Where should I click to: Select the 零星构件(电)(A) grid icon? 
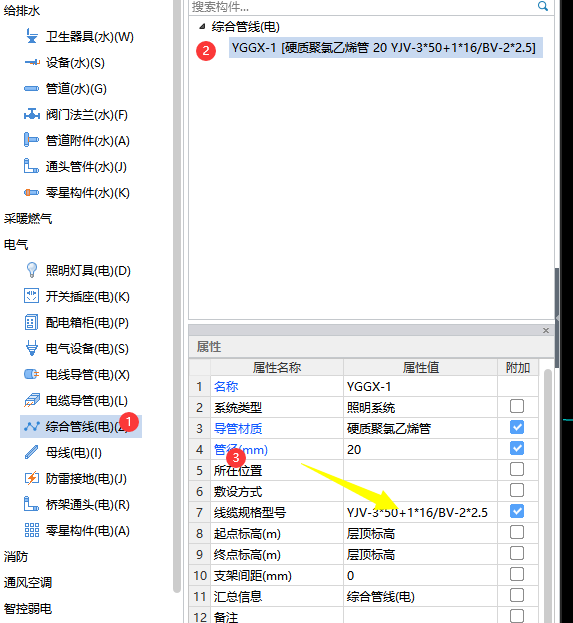32,530
